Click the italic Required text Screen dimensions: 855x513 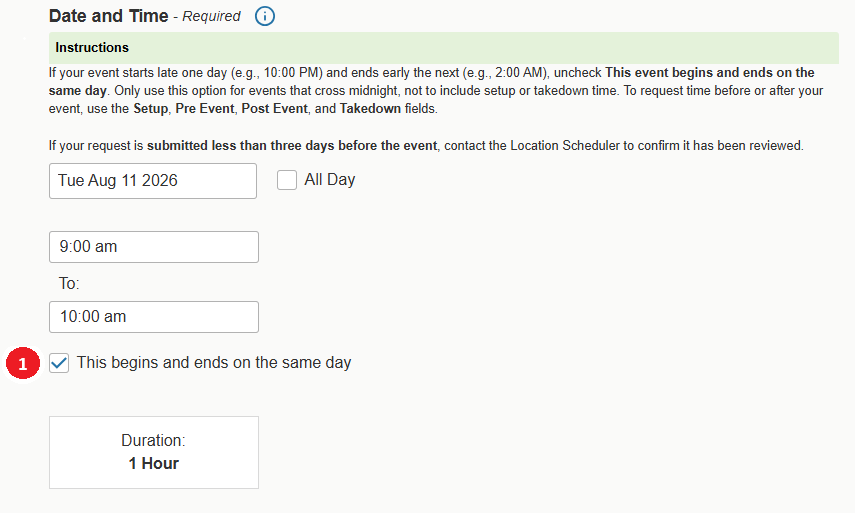tap(211, 16)
